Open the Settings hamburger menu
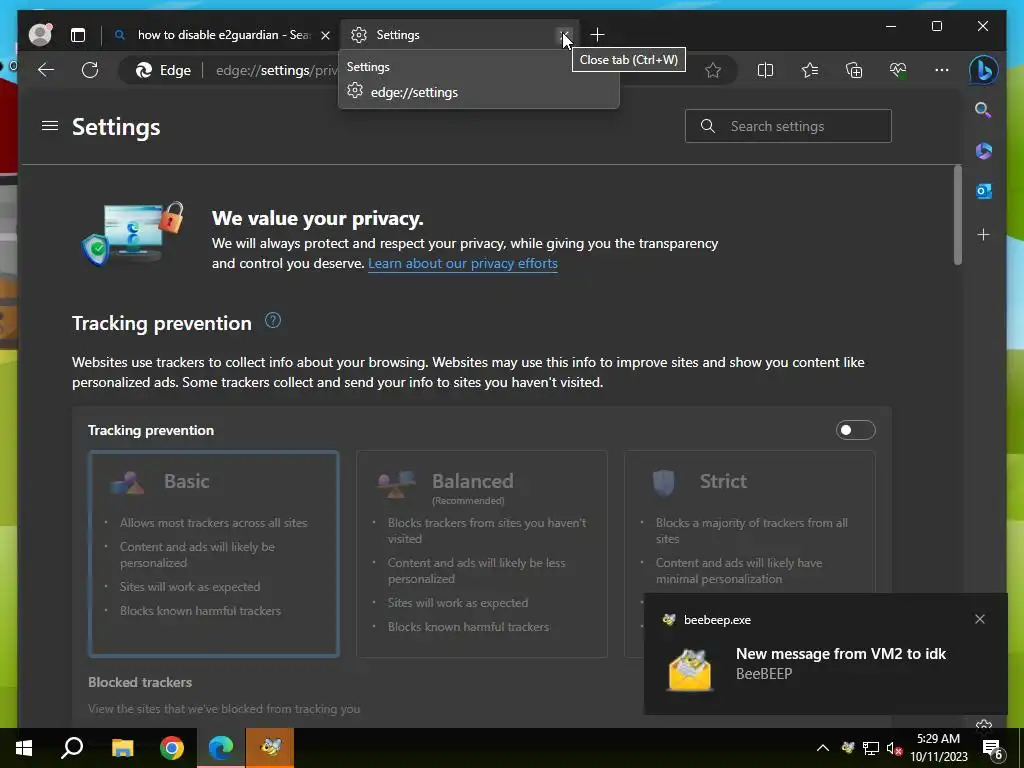The height and width of the screenshot is (768, 1024). [50, 125]
